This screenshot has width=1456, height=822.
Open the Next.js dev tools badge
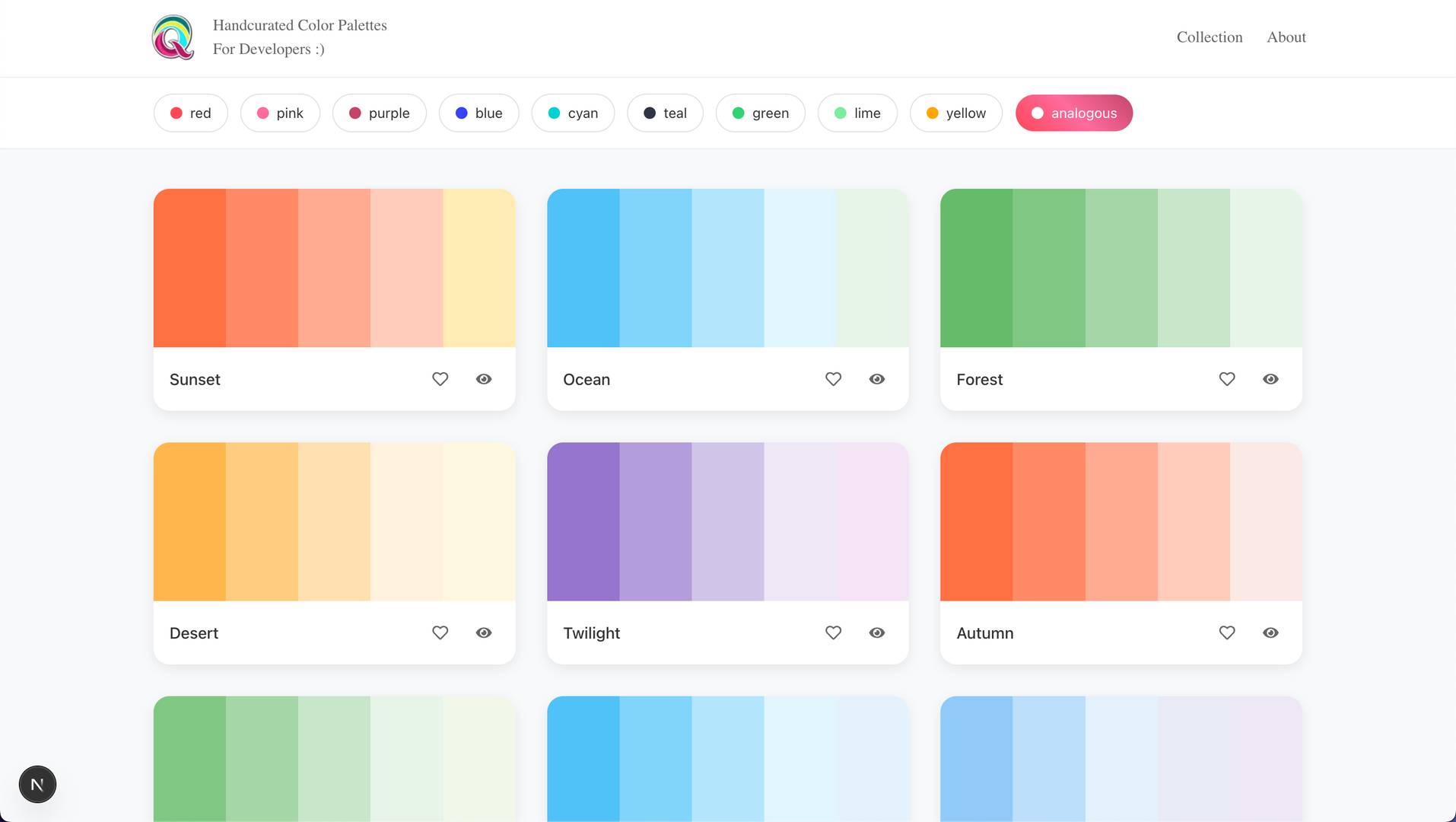(x=37, y=784)
